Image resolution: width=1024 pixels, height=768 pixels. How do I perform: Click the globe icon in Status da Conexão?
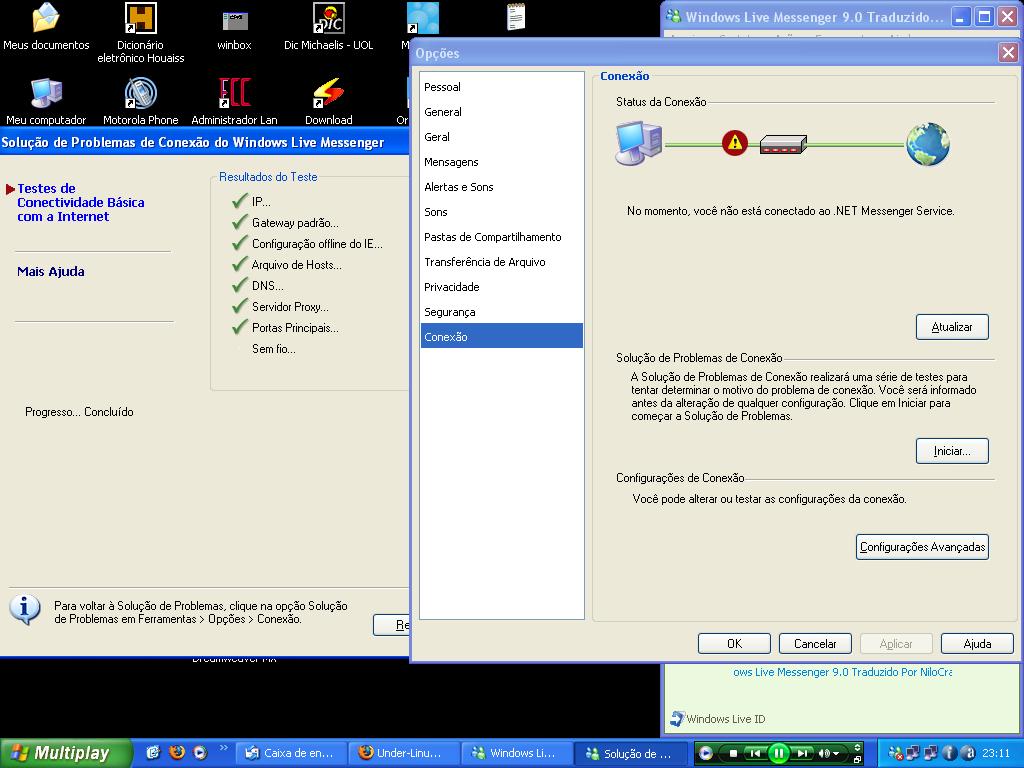[927, 144]
